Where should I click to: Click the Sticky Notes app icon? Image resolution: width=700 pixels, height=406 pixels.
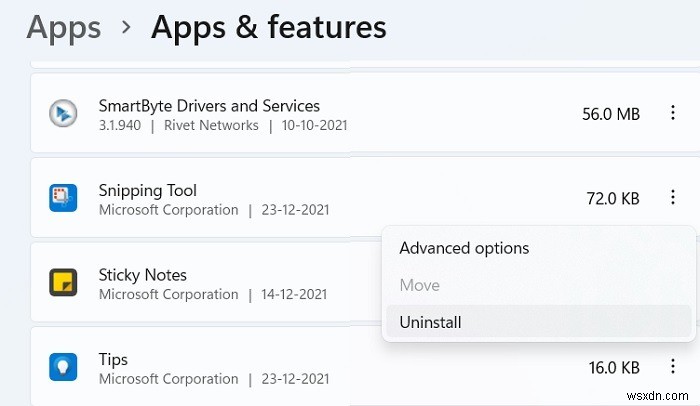63,282
